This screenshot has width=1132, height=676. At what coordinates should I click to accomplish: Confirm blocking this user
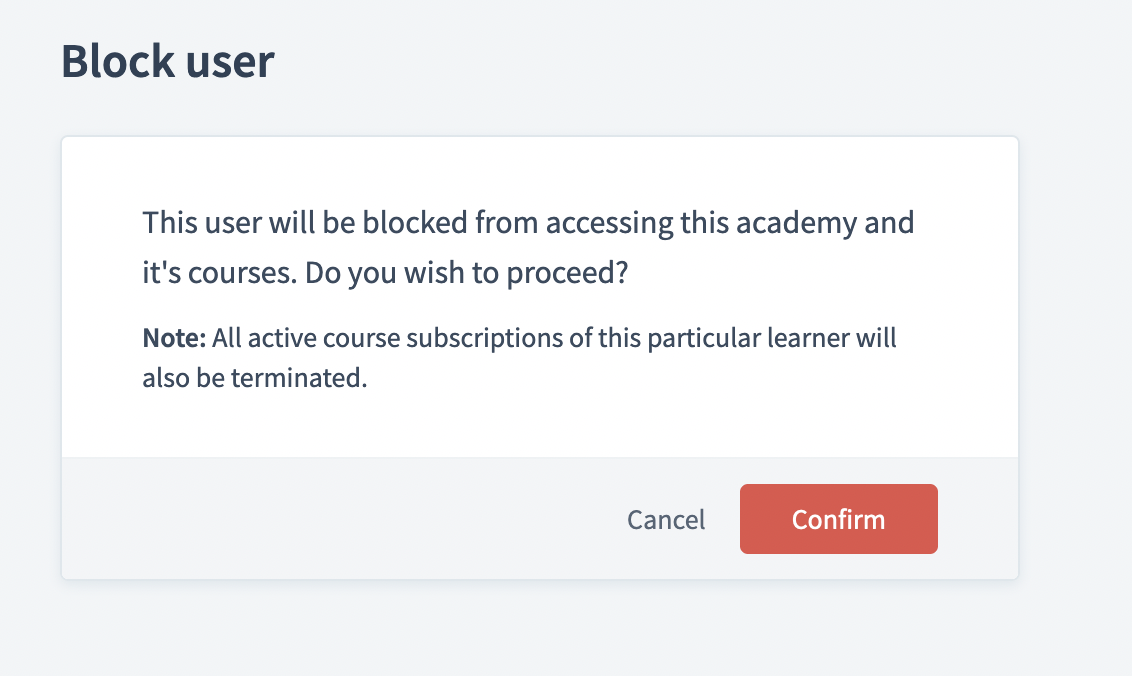(838, 519)
